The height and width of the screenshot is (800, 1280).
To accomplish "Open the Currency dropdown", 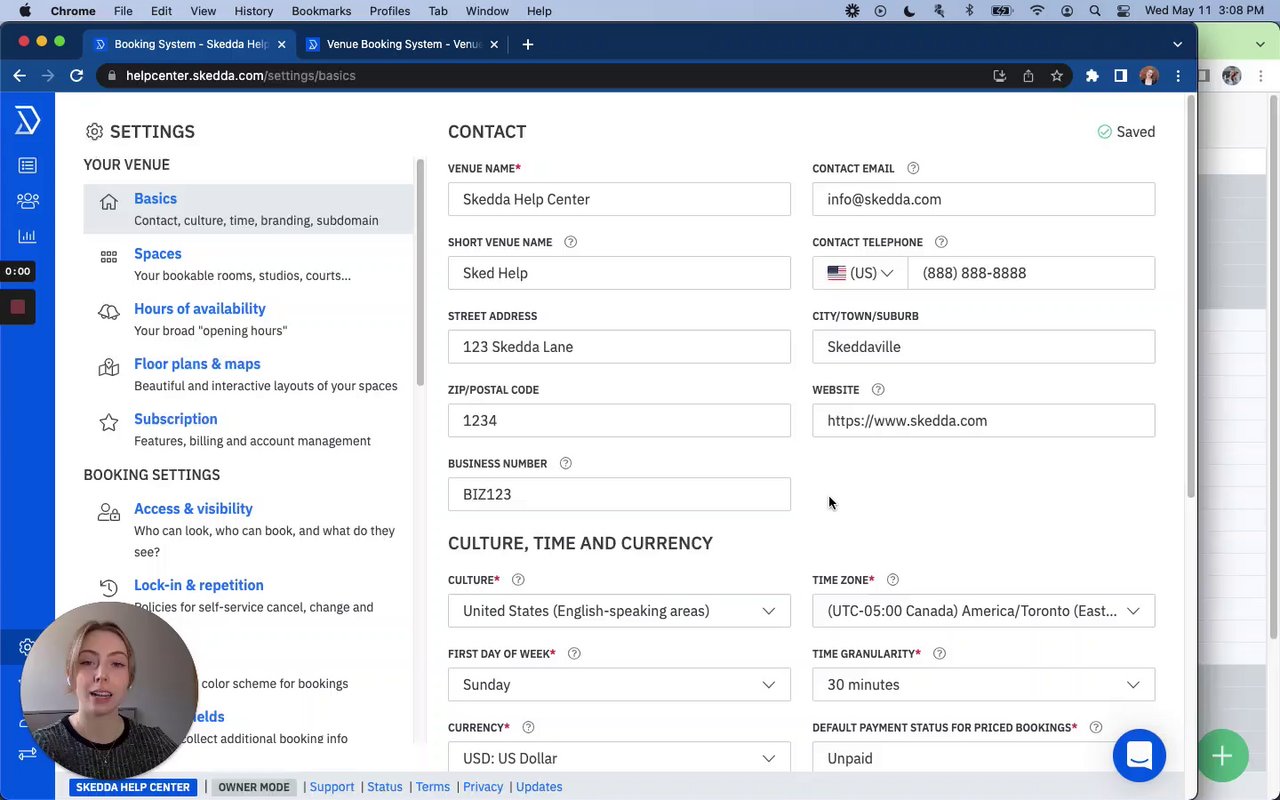I will tap(619, 758).
